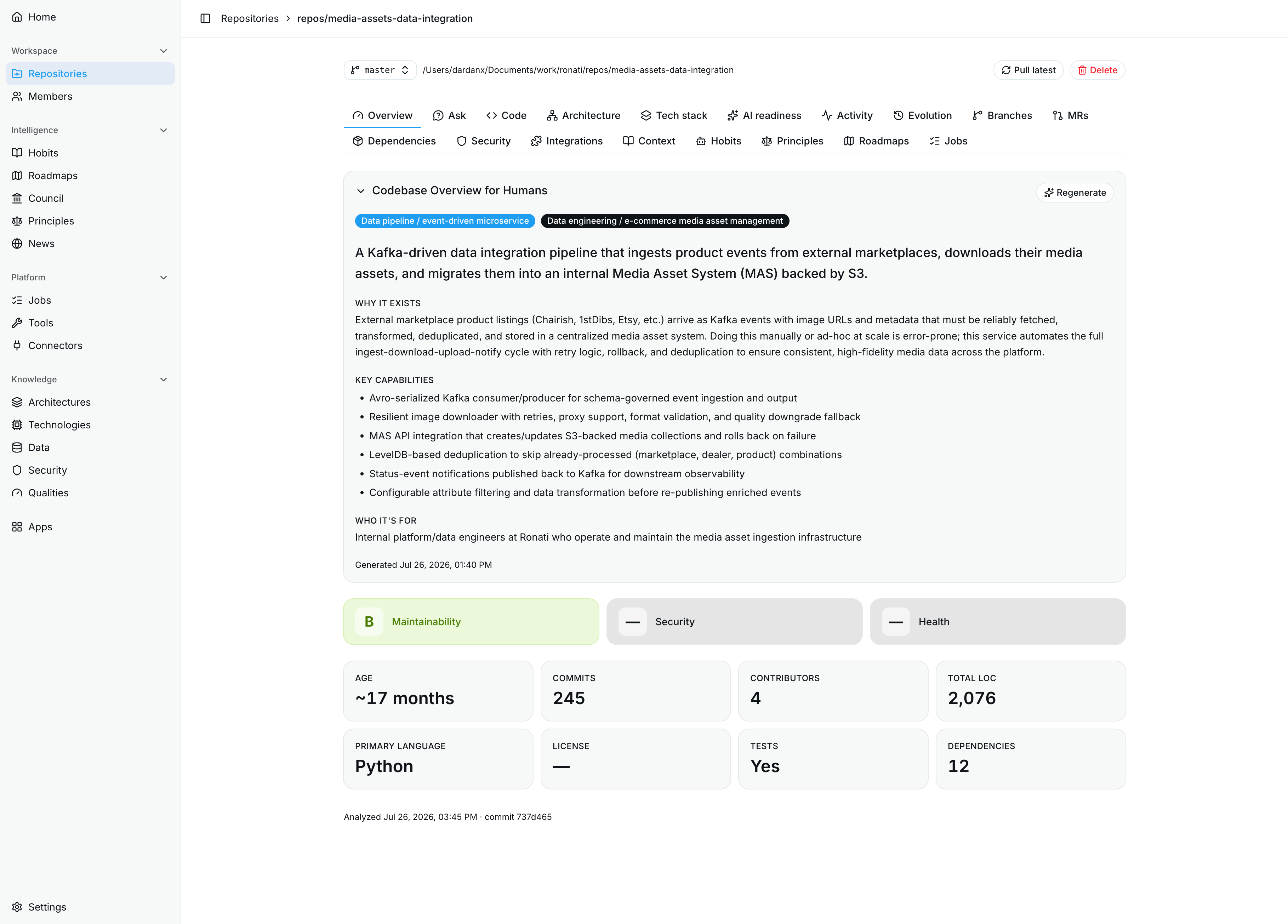Switch to the Dependencies tab
The width and height of the screenshot is (1288, 924).
click(x=394, y=141)
